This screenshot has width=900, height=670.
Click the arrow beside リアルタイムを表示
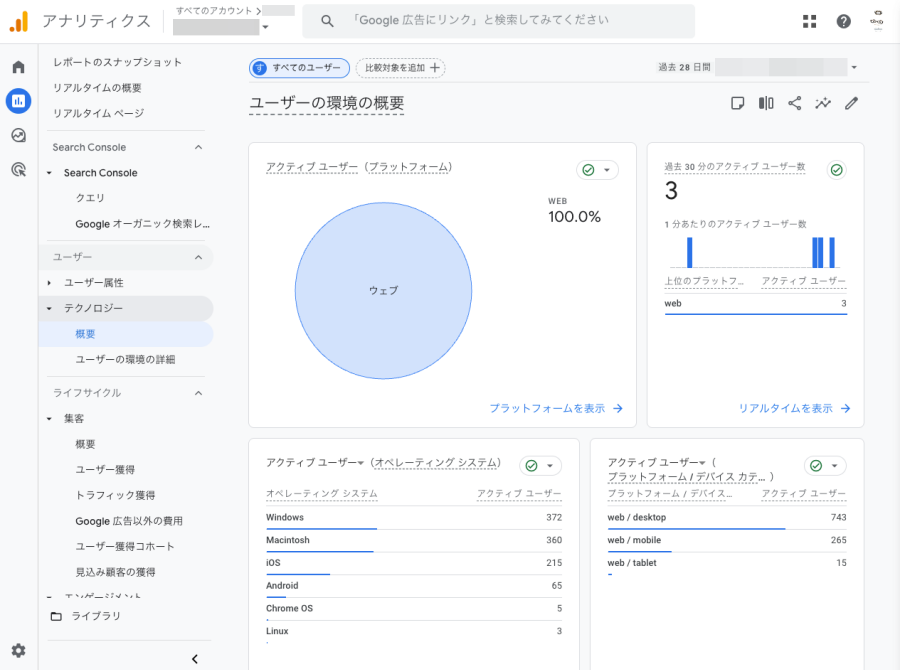coord(845,408)
